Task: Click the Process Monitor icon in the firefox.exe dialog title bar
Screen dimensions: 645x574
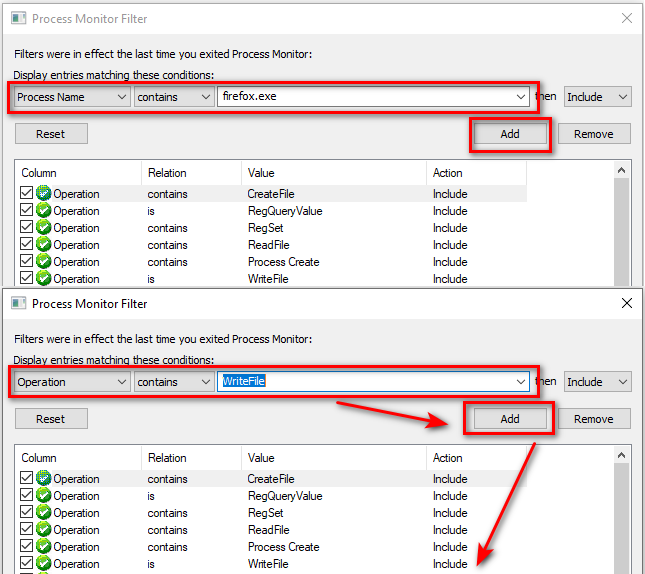Action: (x=18, y=19)
